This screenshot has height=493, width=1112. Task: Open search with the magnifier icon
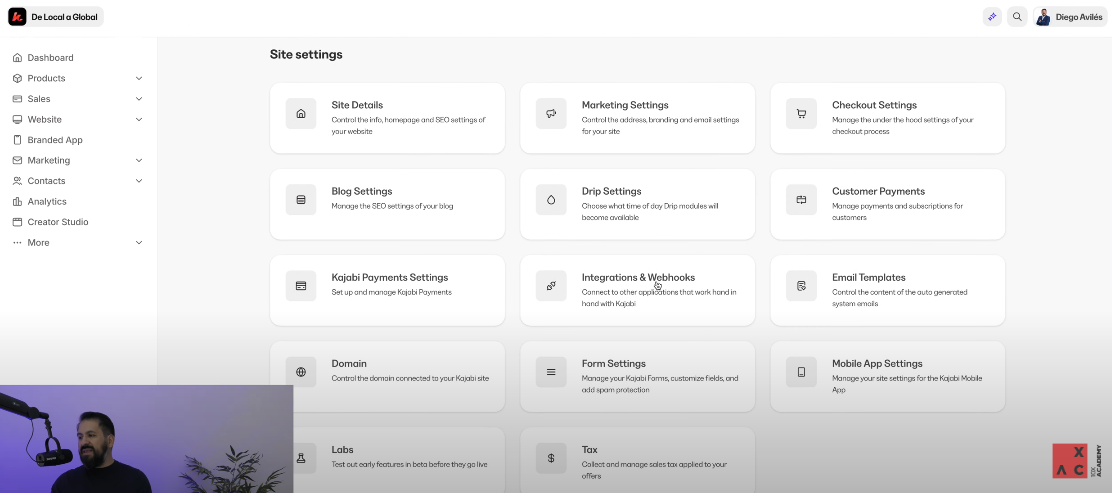(x=1017, y=17)
